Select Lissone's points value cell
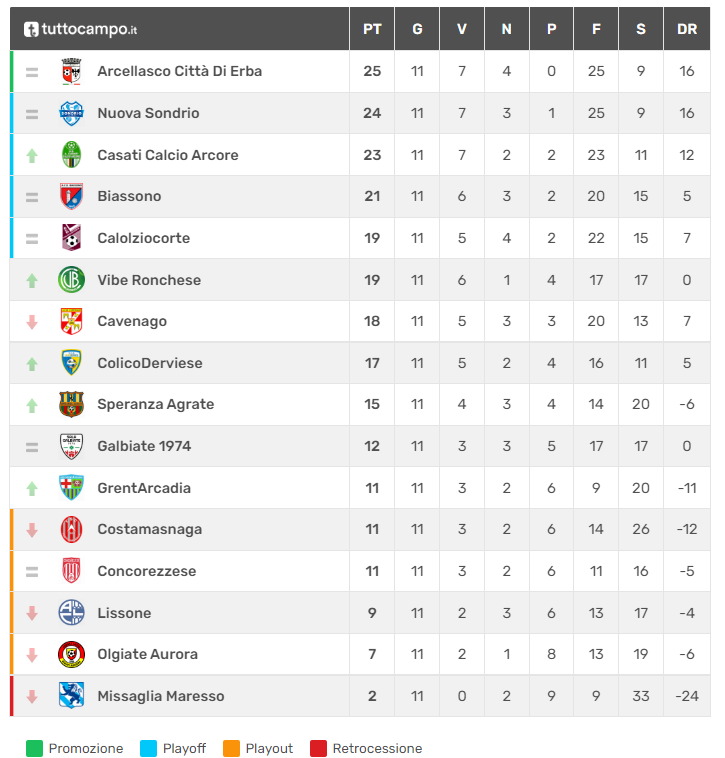 pyautogui.click(x=372, y=613)
